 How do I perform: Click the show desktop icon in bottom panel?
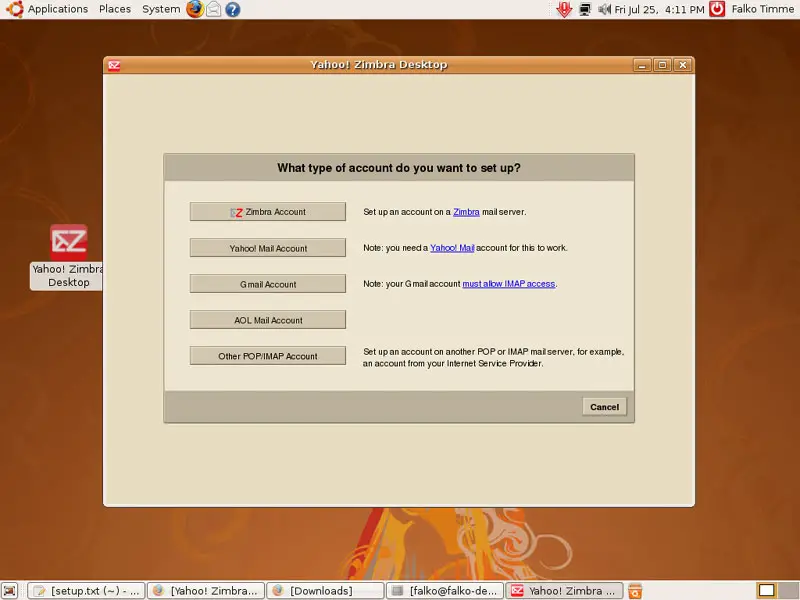coord(9,591)
